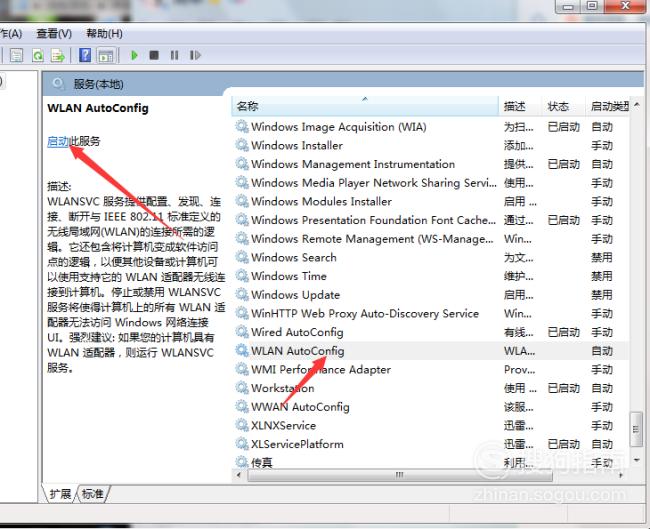The width and height of the screenshot is (650, 529).
Task: Select Windows Image Acquisition (WIA) row
Action: pyautogui.click(x=430, y=126)
